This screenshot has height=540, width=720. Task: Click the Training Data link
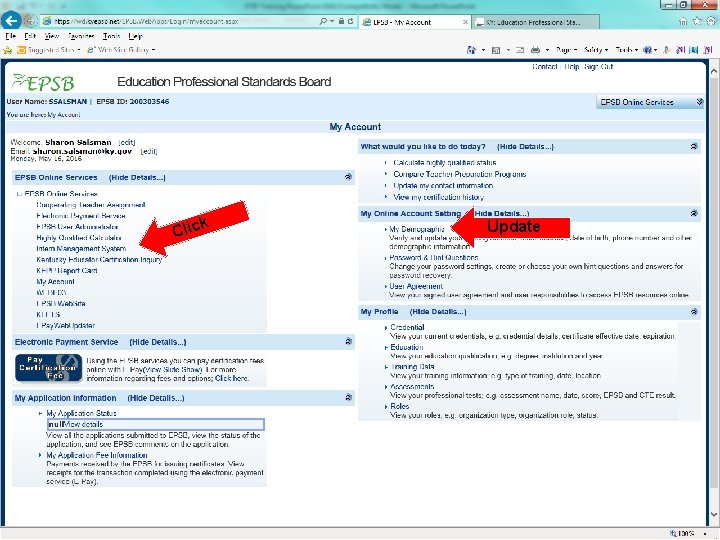[x=412, y=367]
